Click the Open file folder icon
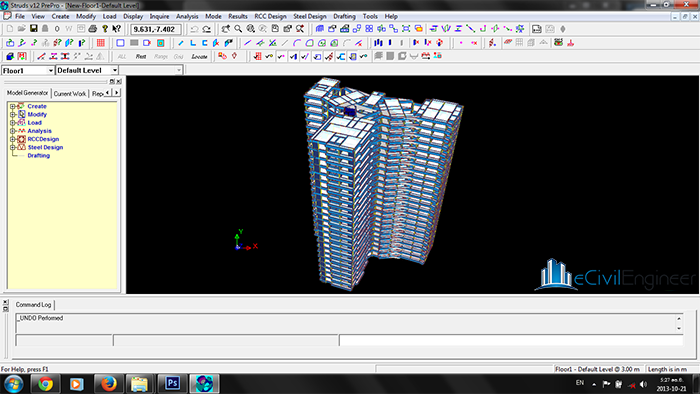Image resolution: width=700 pixels, height=394 pixels. click(21, 29)
